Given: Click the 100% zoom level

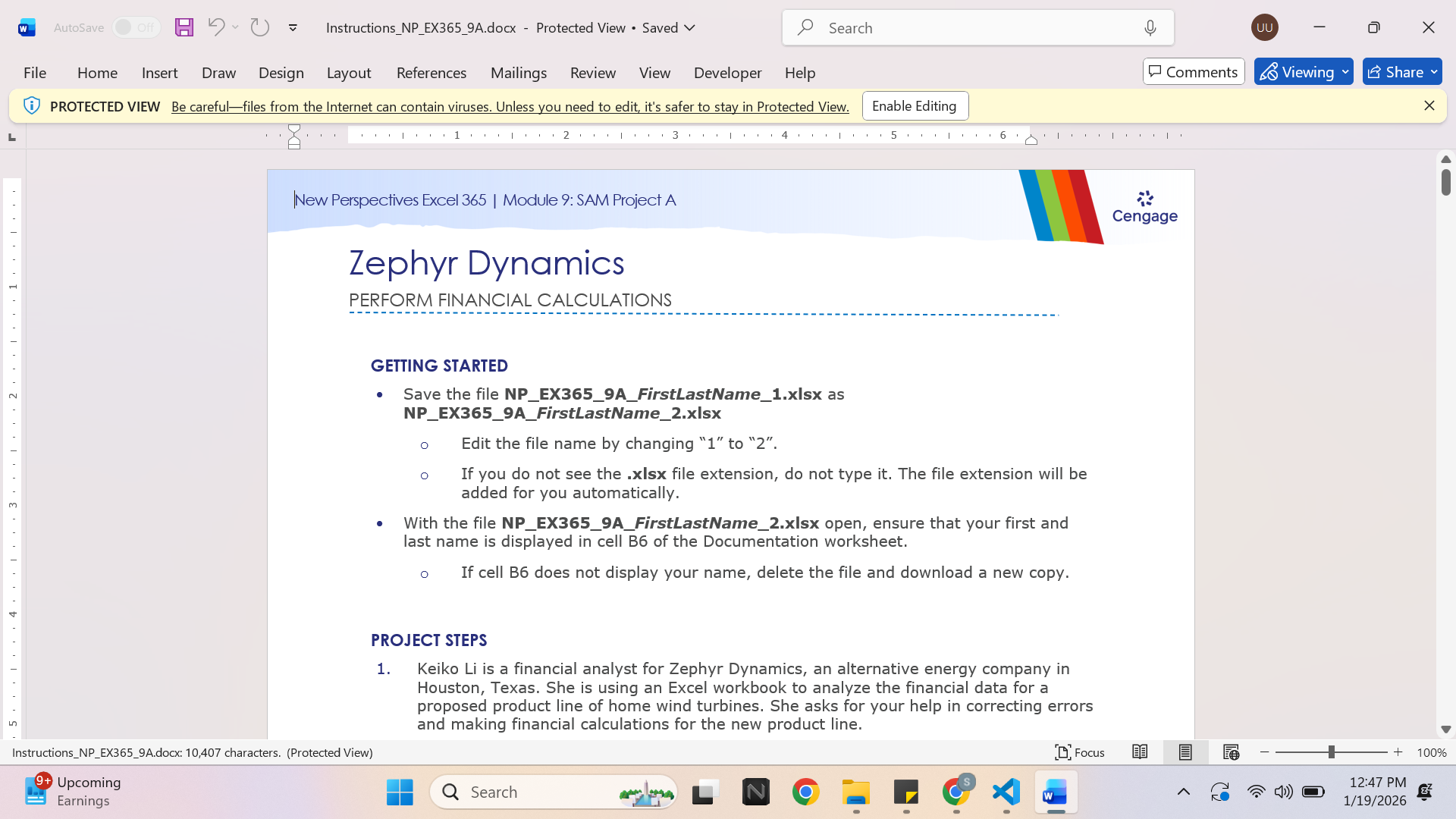Looking at the screenshot, I should 1432,752.
